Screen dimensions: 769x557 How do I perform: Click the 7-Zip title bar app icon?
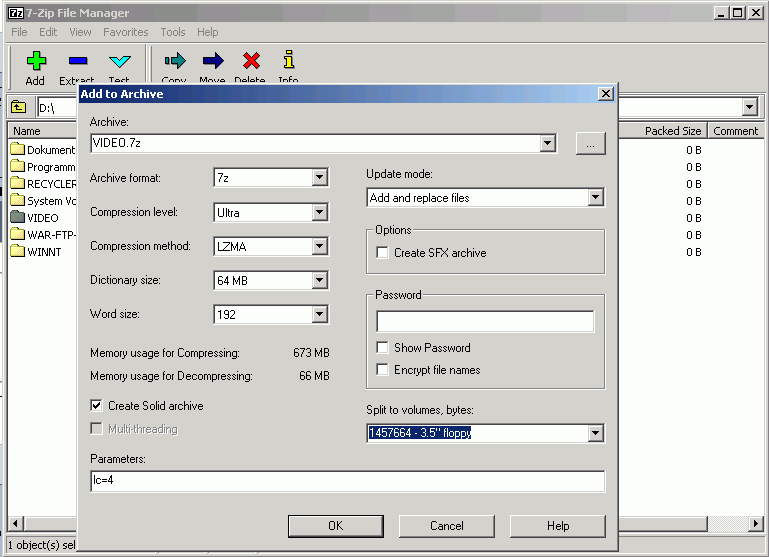[16, 13]
